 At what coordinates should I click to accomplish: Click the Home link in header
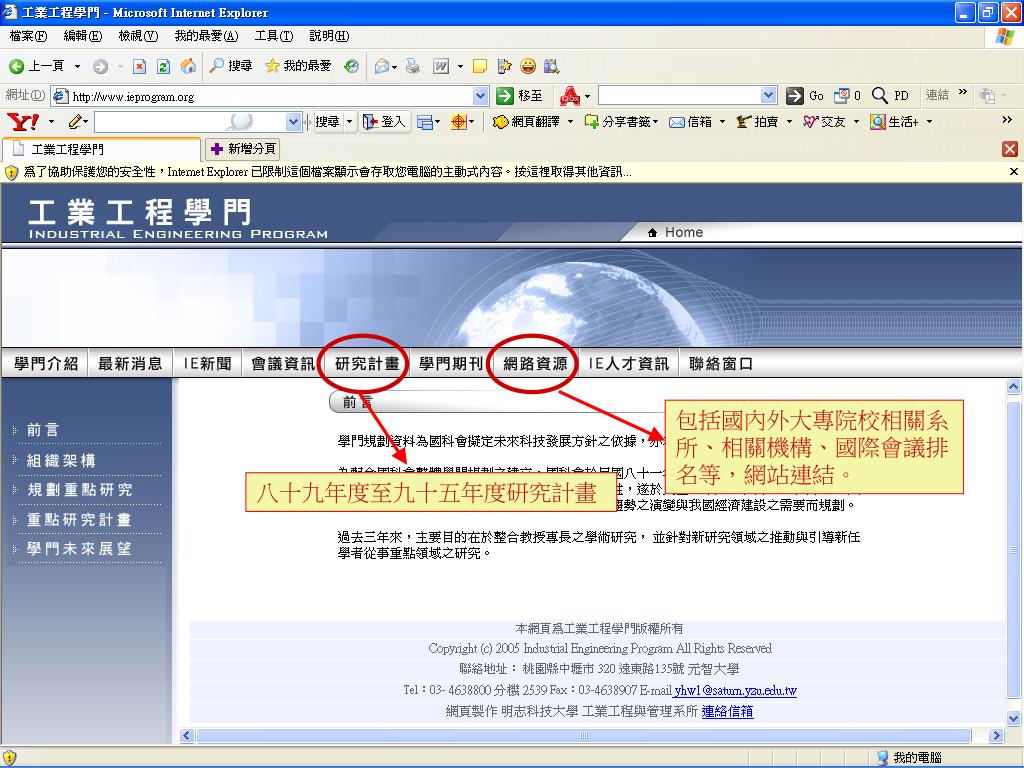(x=675, y=232)
